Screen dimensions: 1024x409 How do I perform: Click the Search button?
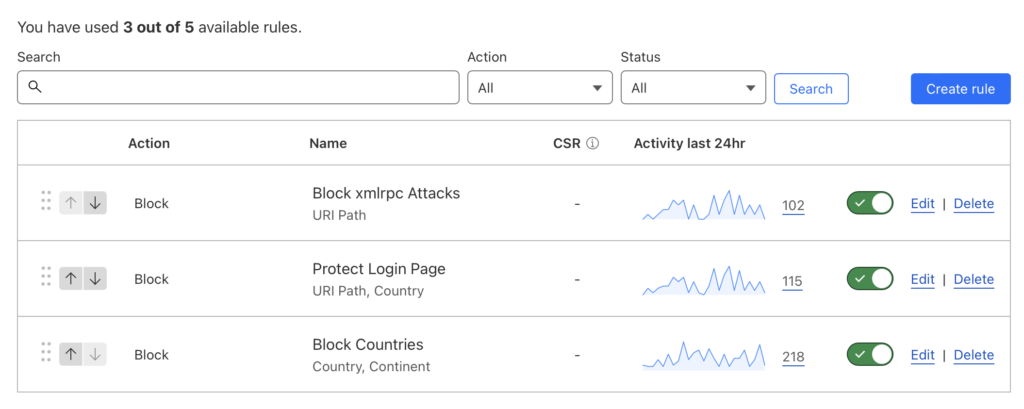(811, 89)
